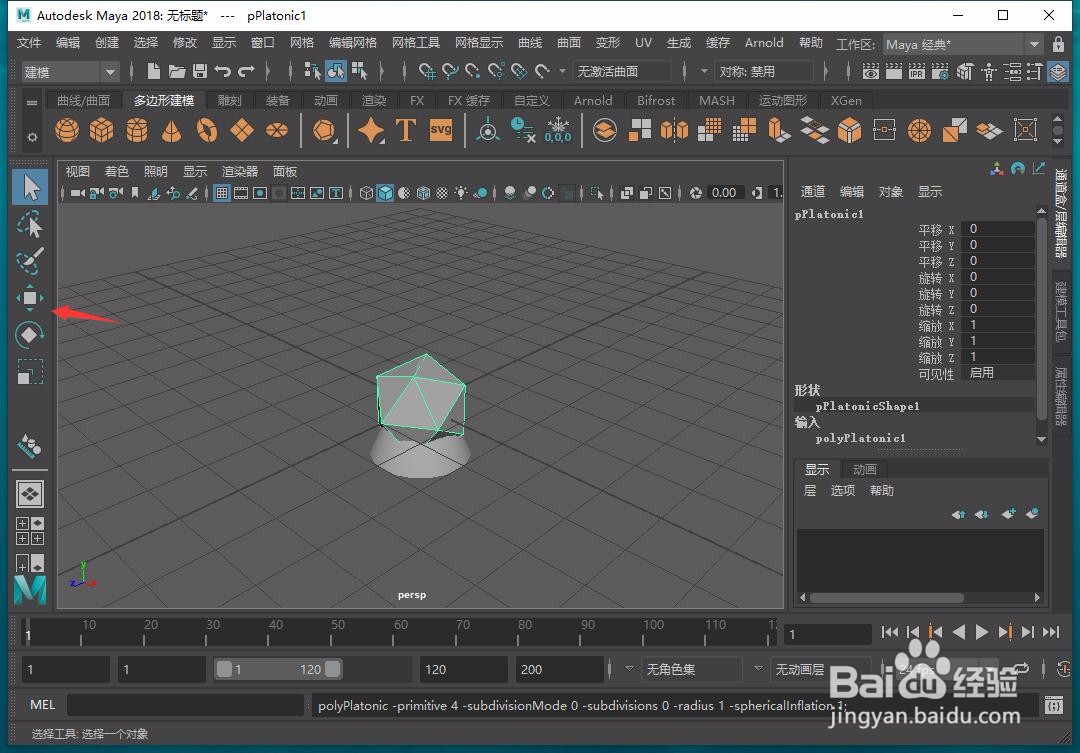
Task: Open the 可见性 启用 visibility value field
Action: (x=998, y=373)
